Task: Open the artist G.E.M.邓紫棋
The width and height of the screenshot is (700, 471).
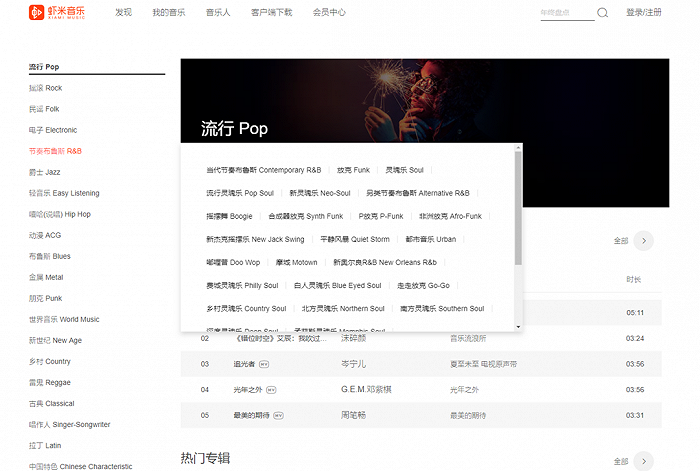Action: [x=366, y=390]
